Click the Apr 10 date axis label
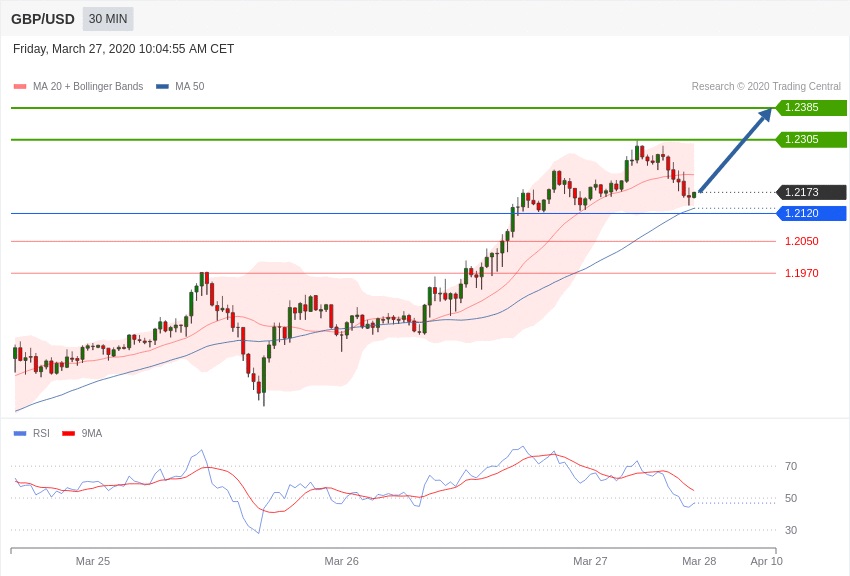Screen dimensions: 850x576 (767, 561)
